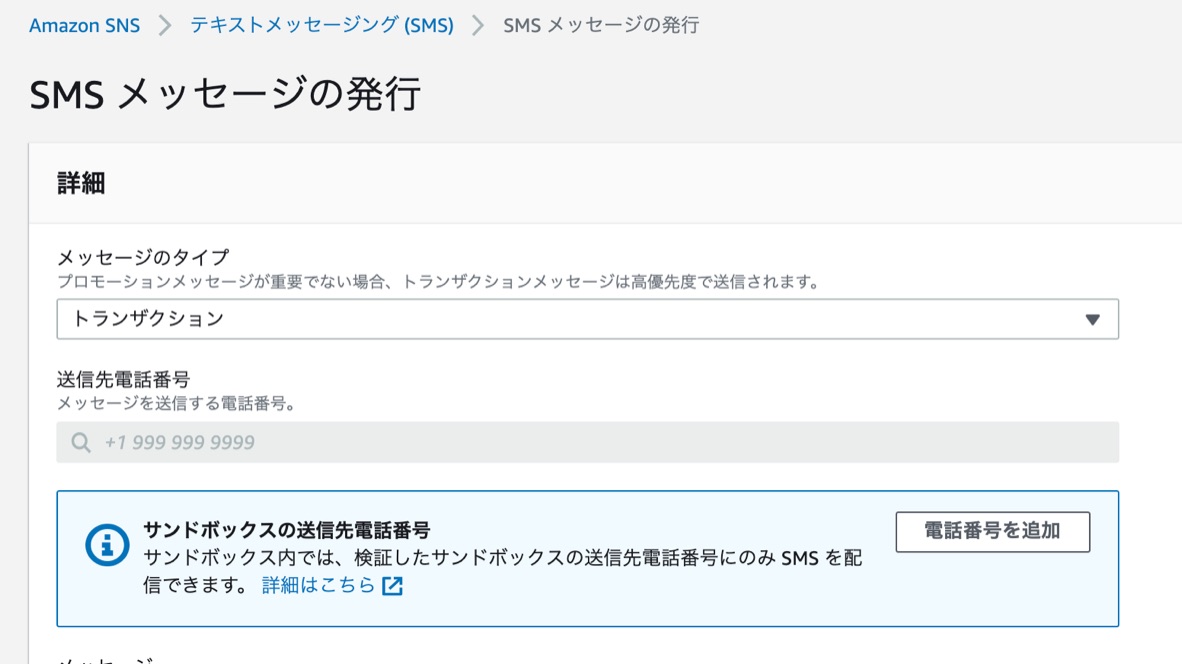1182x664 pixels.
Task: Click the external link icon after 詳細はこちら
Action: (x=392, y=585)
